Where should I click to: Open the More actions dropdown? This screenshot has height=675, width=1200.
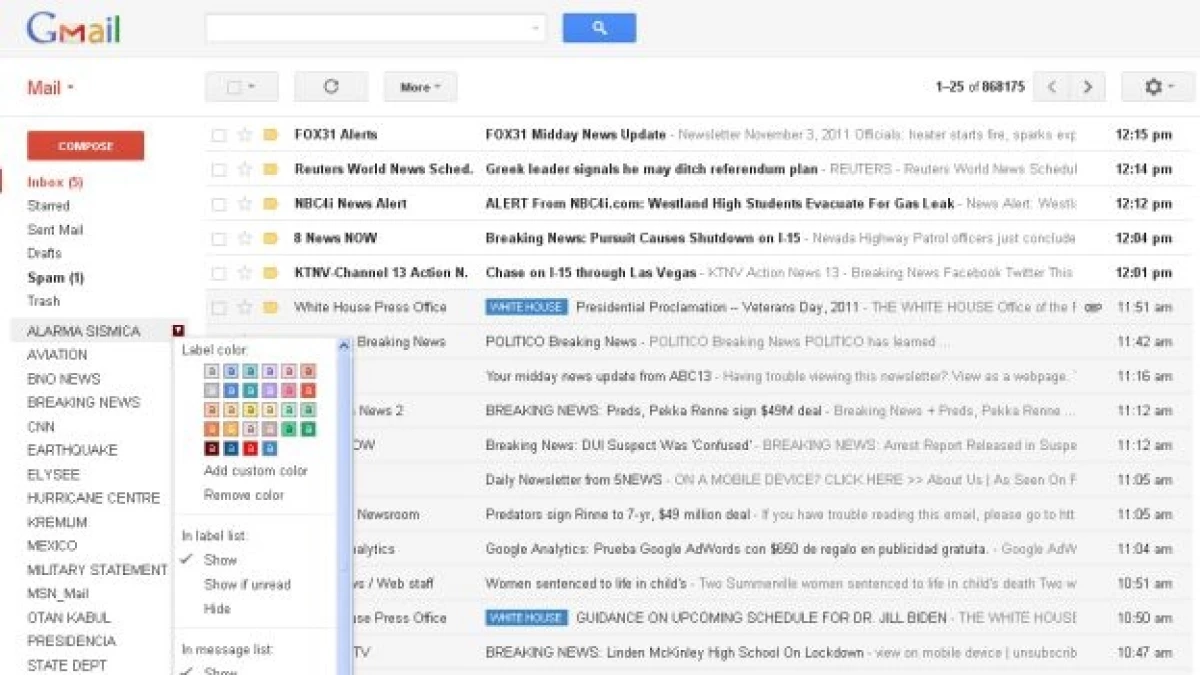coord(420,87)
